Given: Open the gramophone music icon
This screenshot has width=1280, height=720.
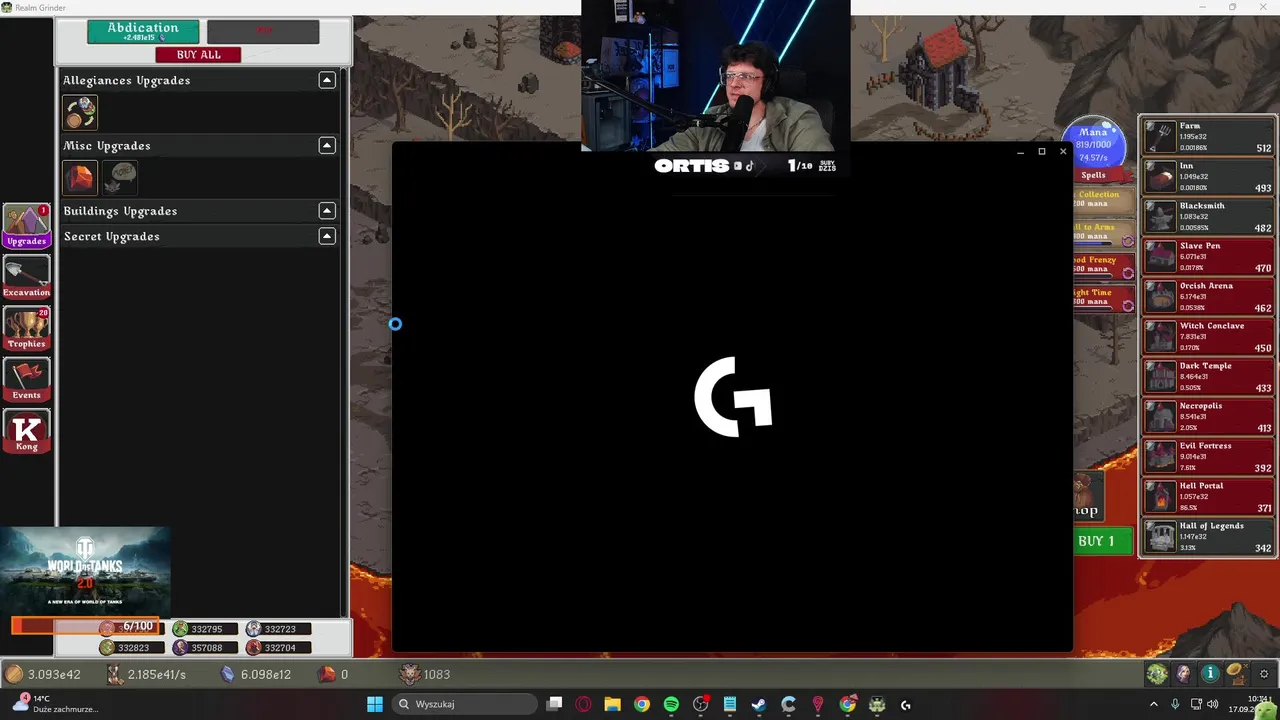Looking at the screenshot, I should point(1236,674).
